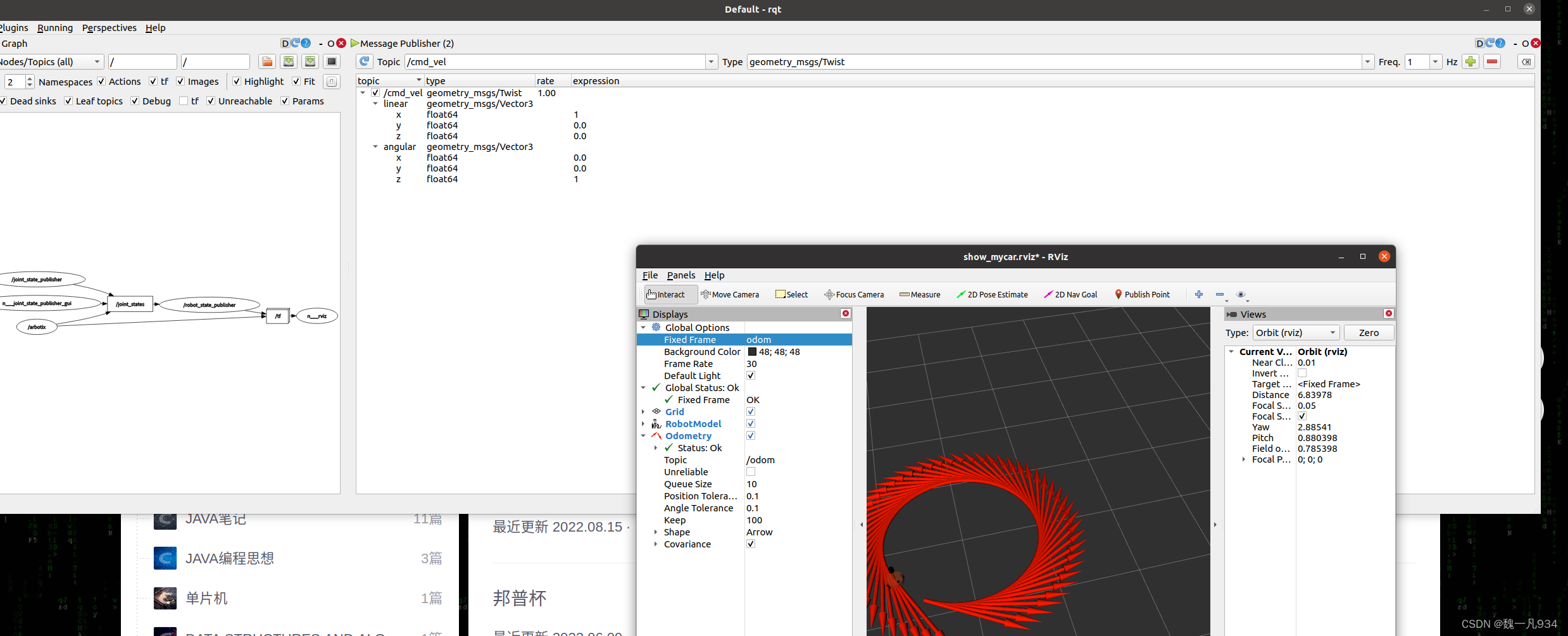The width and height of the screenshot is (1568, 636).
Task: Click the Load DOT graph folder icon
Action: [267, 61]
